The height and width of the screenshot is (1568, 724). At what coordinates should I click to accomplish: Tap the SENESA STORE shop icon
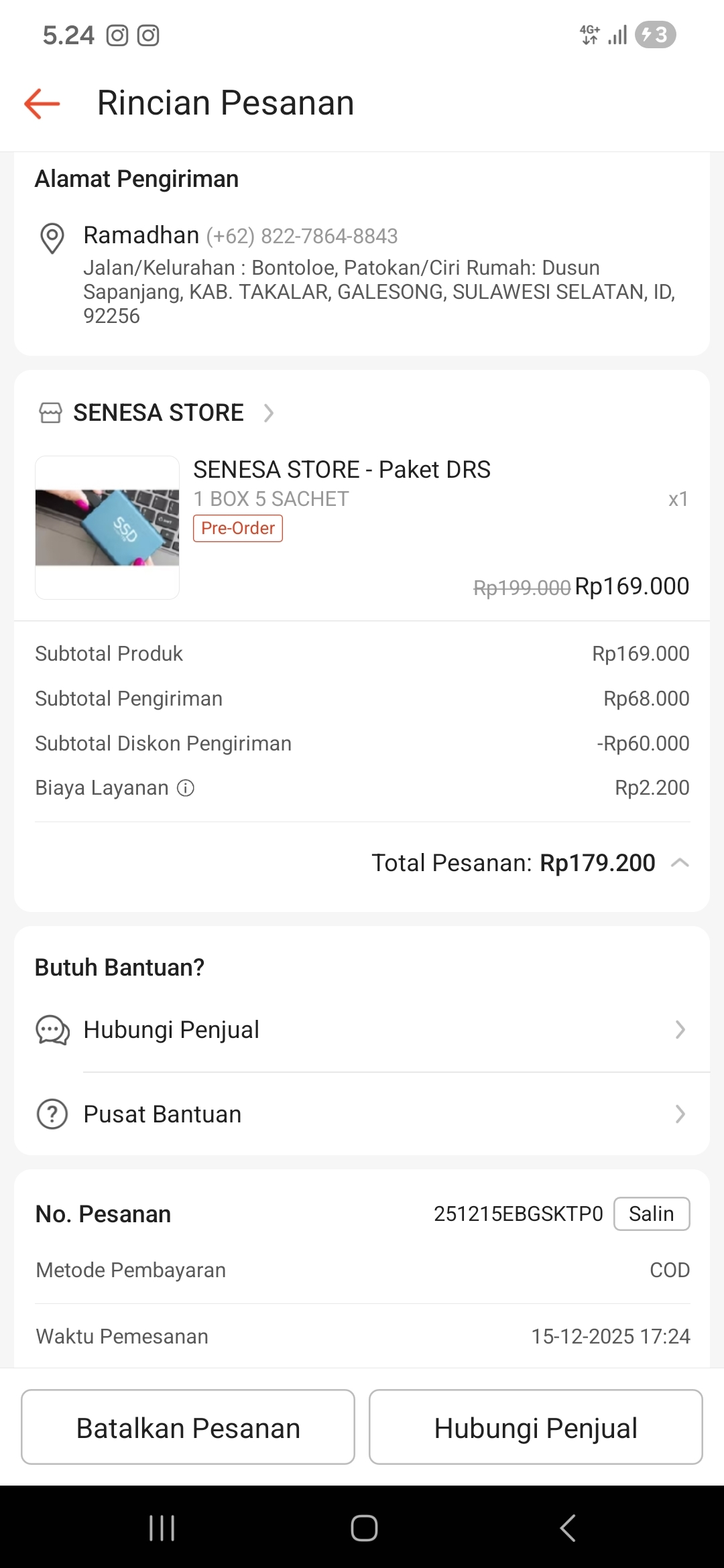click(50, 413)
